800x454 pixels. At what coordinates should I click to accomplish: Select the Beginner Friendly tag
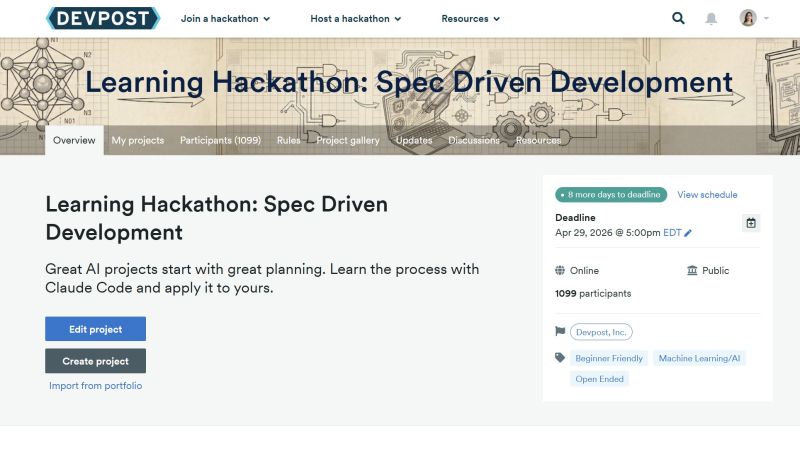point(609,359)
